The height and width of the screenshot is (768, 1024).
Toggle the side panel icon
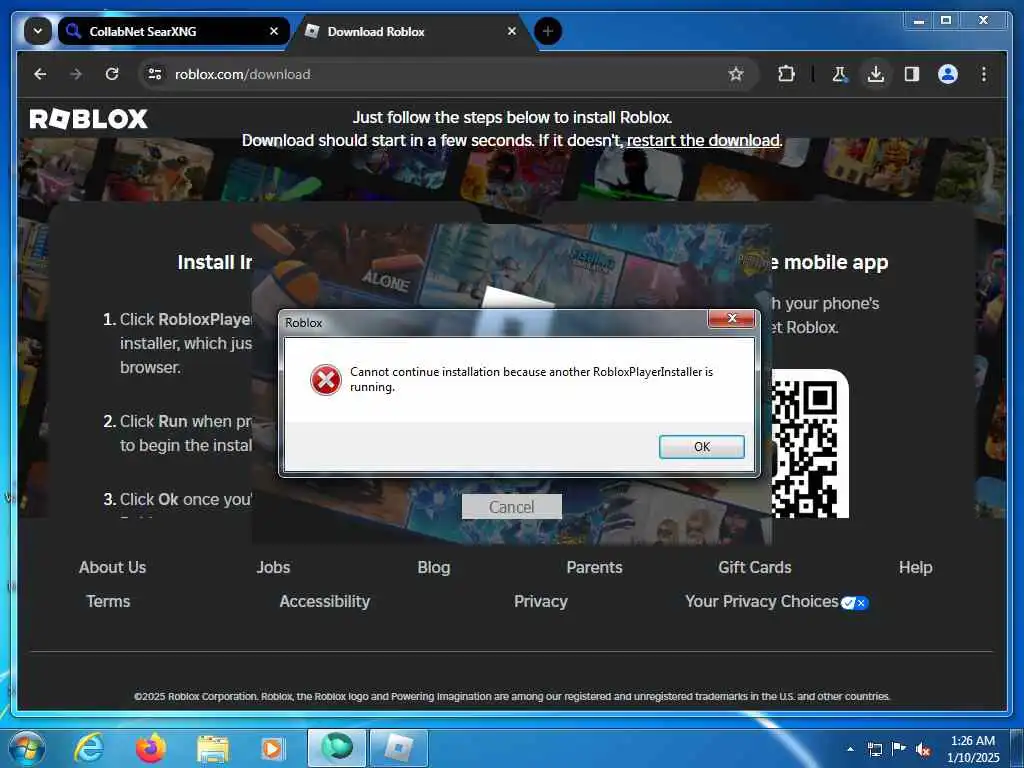click(912, 74)
